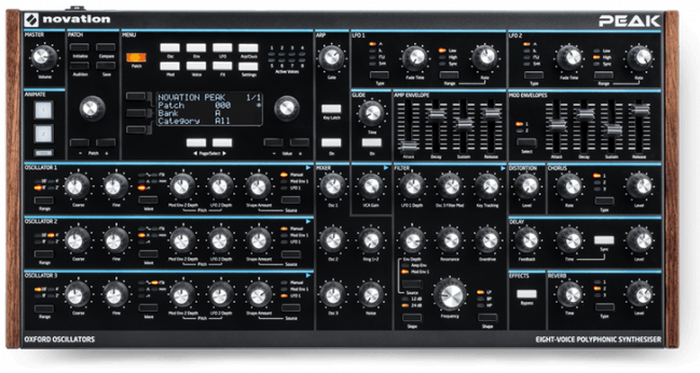
Task: Click the Filter Resonance knob
Action: click(x=450, y=240)
